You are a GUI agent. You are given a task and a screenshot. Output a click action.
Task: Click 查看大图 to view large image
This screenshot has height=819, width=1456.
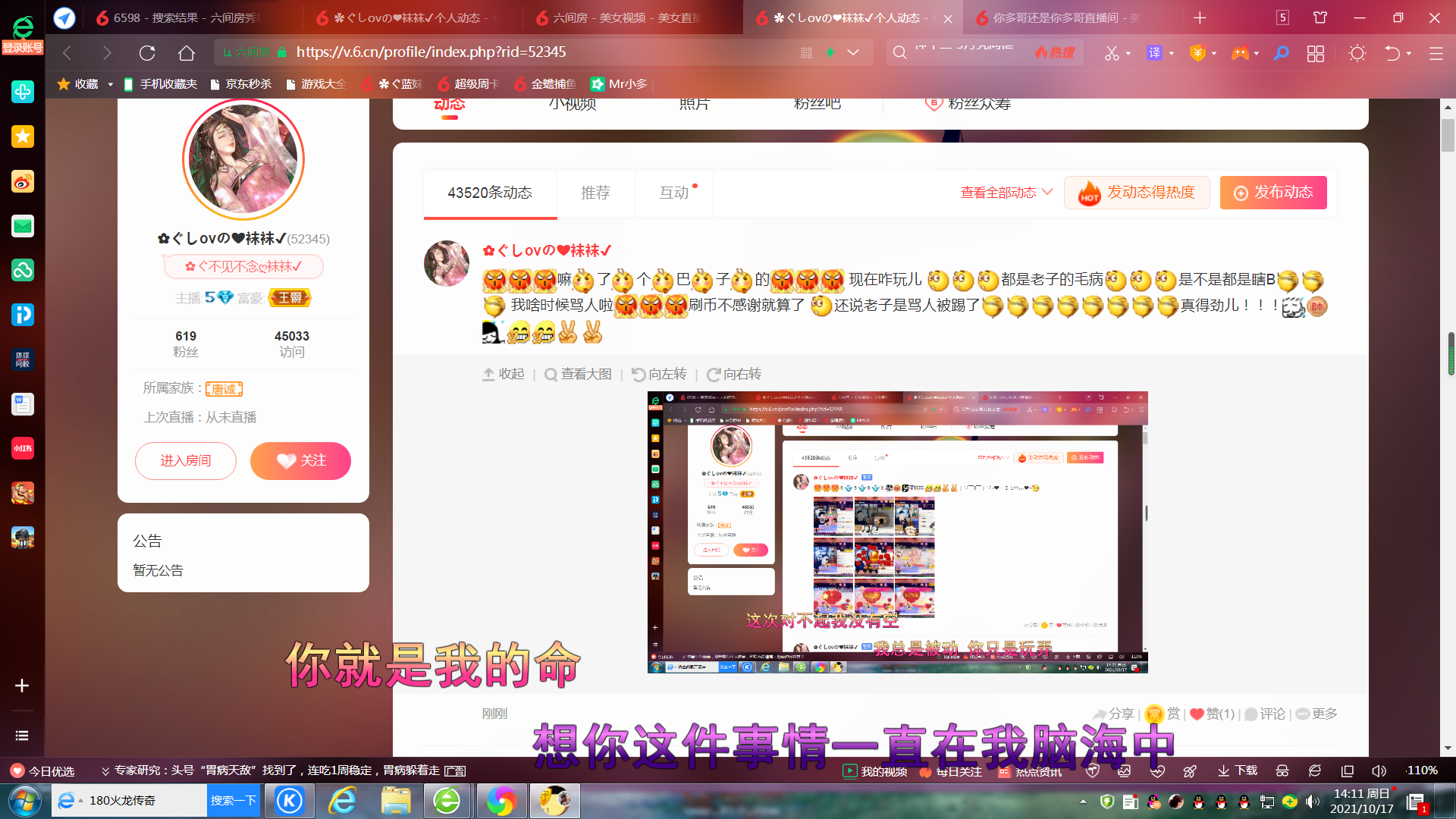coord(578,374)
